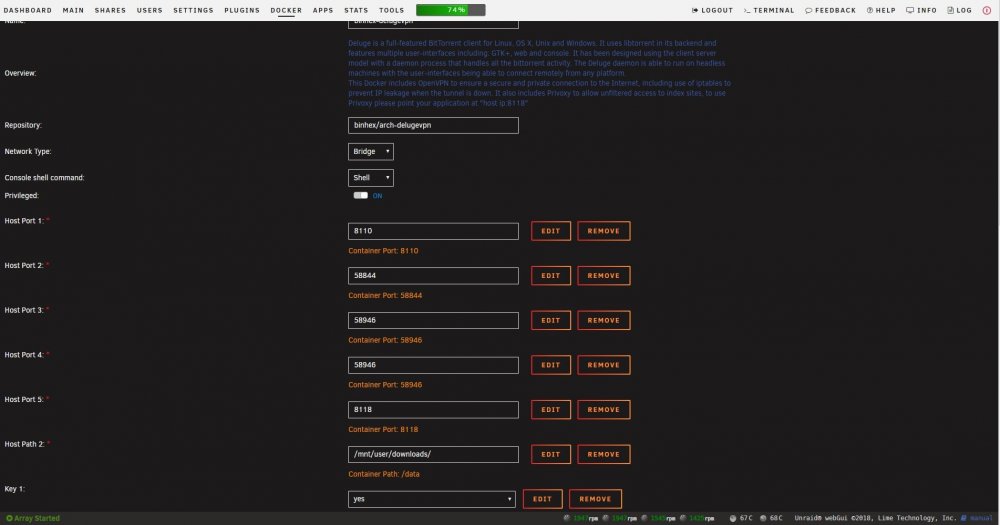Edit Host Port 3 mapping
Image resolution: width=1000 pixels, height=525 pixels.
click(550, 320)
